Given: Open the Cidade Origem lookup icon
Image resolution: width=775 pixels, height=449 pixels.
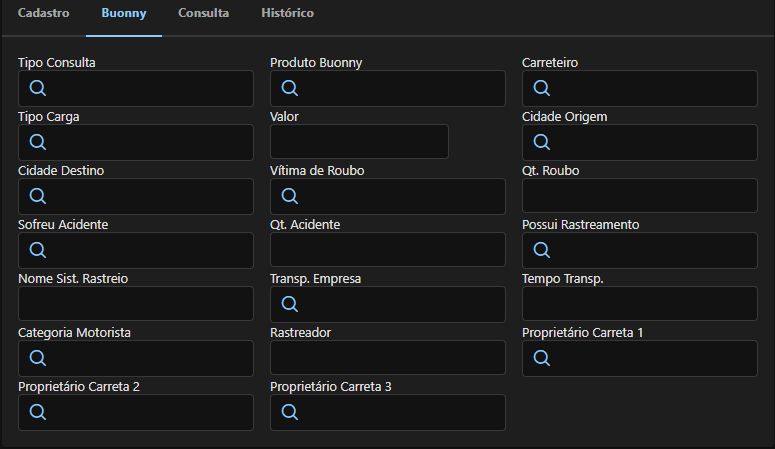Looking at the screenshot, I should (542, 142).
